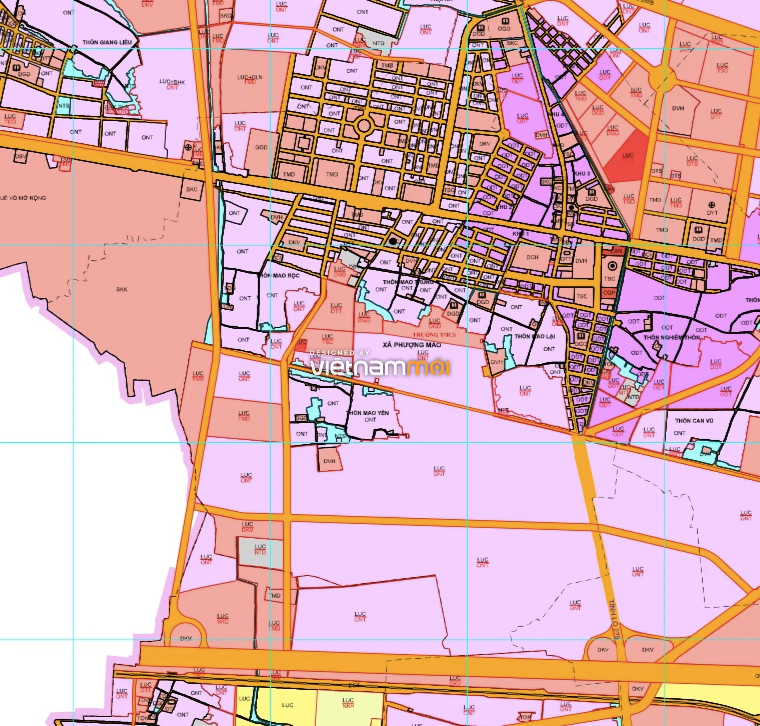Screen dimensions: 760x726
Task: Click the grey NTD parcel under LUC label
Action: click(260, 552)
